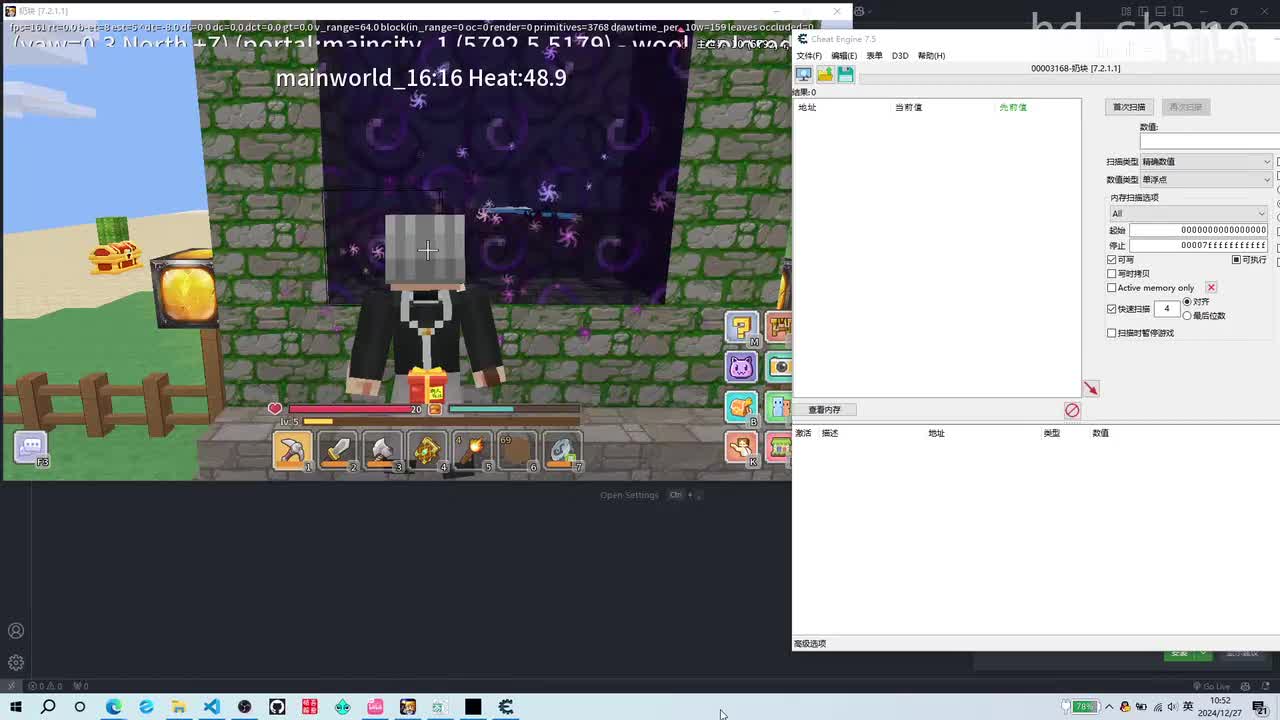The width and height of the screenshot is (1280, 720).
Task: Open GitHub Desktop from the taskbar
Action: click(277, 707)
